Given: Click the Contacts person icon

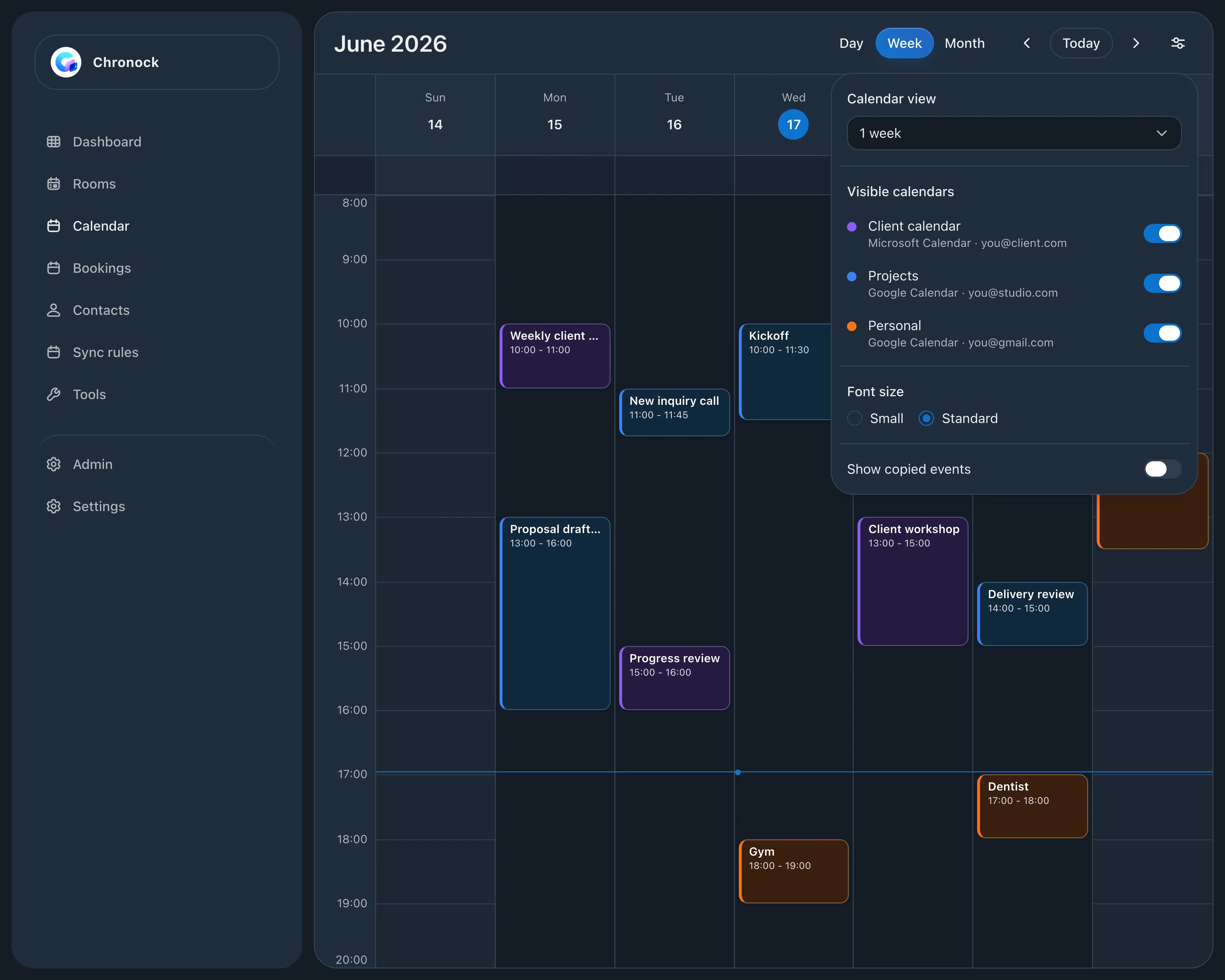Looking at the screenshot, I should (x=53, y=310).
